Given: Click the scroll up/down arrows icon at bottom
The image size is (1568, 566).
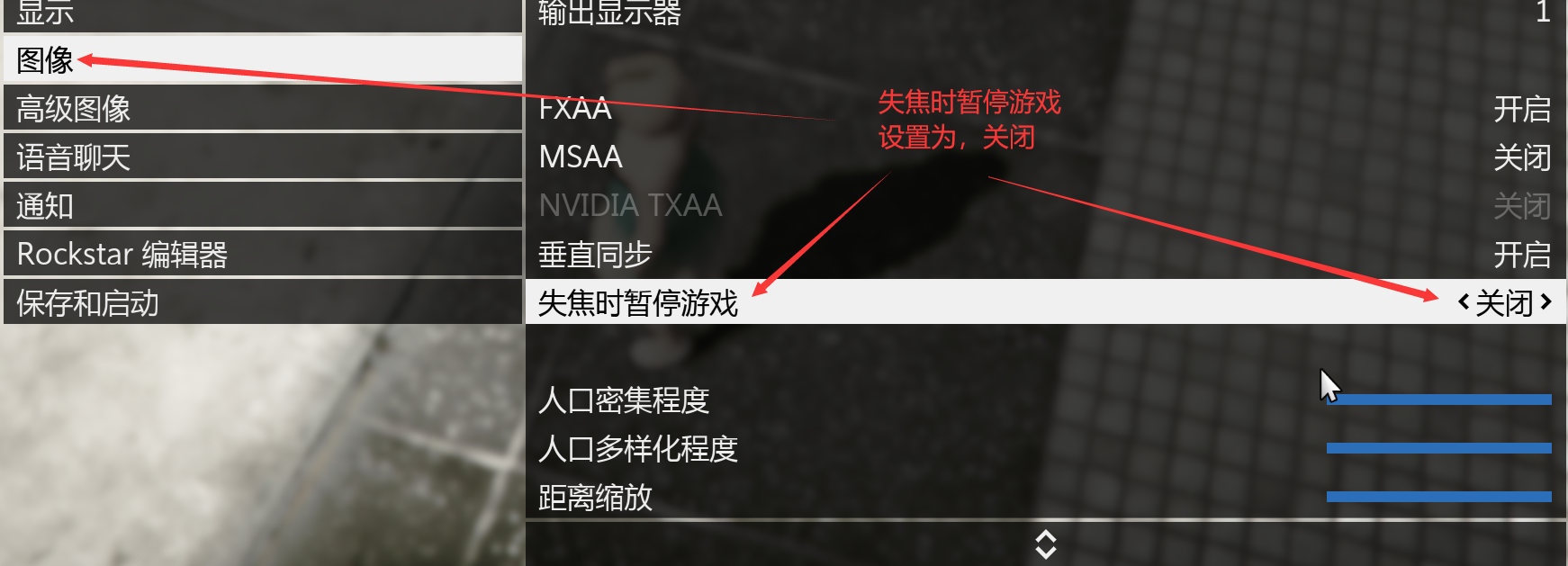Looking at the screenshot, I should [x=1045, y=544].
